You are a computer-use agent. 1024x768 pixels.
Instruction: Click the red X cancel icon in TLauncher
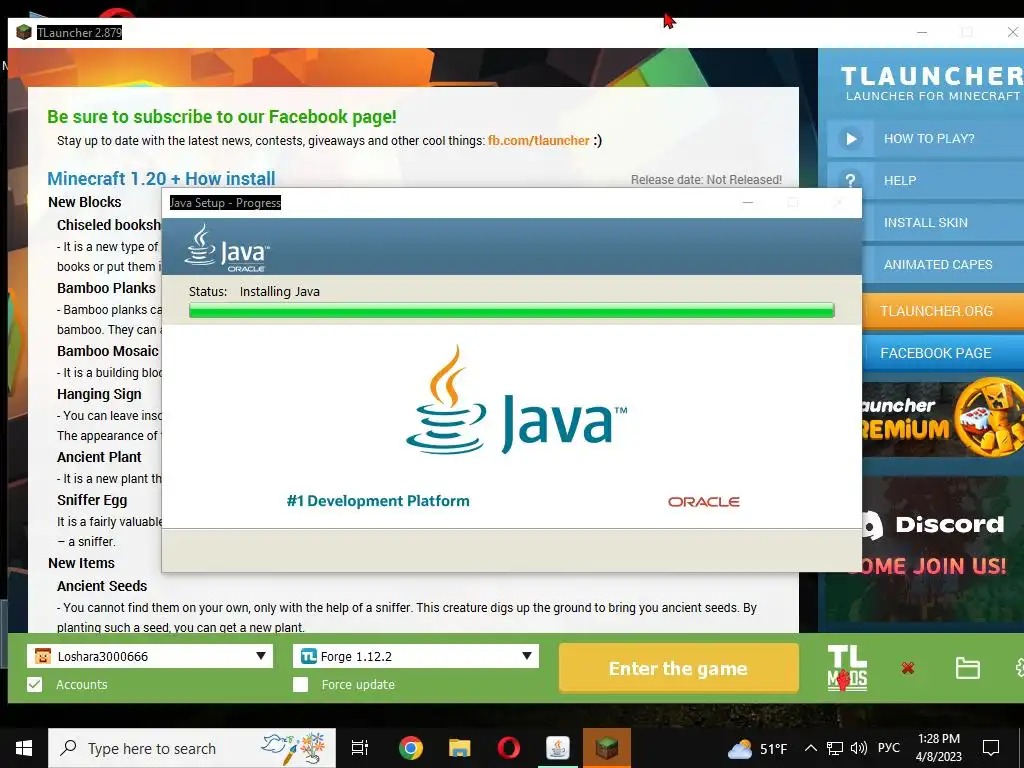coord(907,667)
